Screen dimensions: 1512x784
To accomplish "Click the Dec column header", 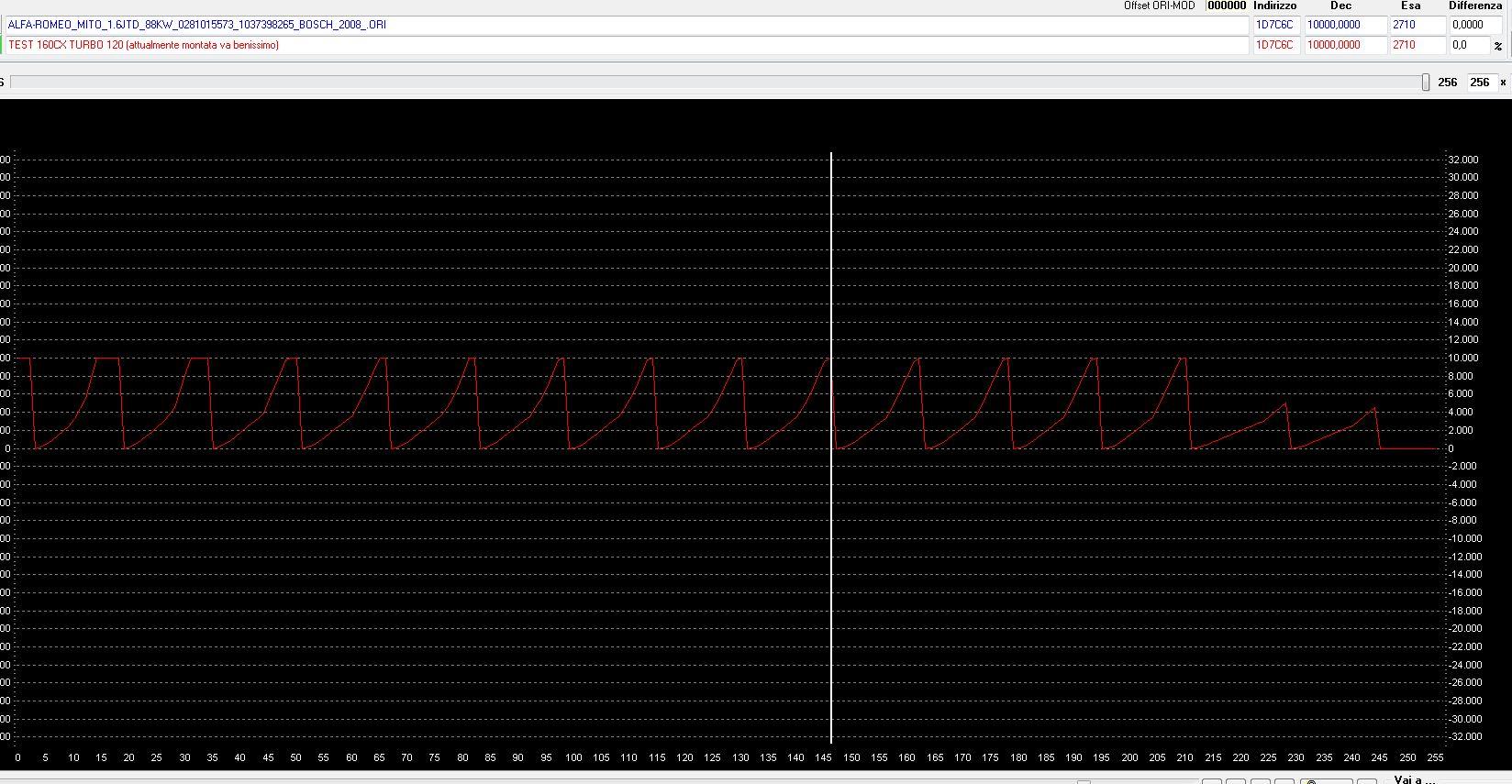I will point(1340,6).
